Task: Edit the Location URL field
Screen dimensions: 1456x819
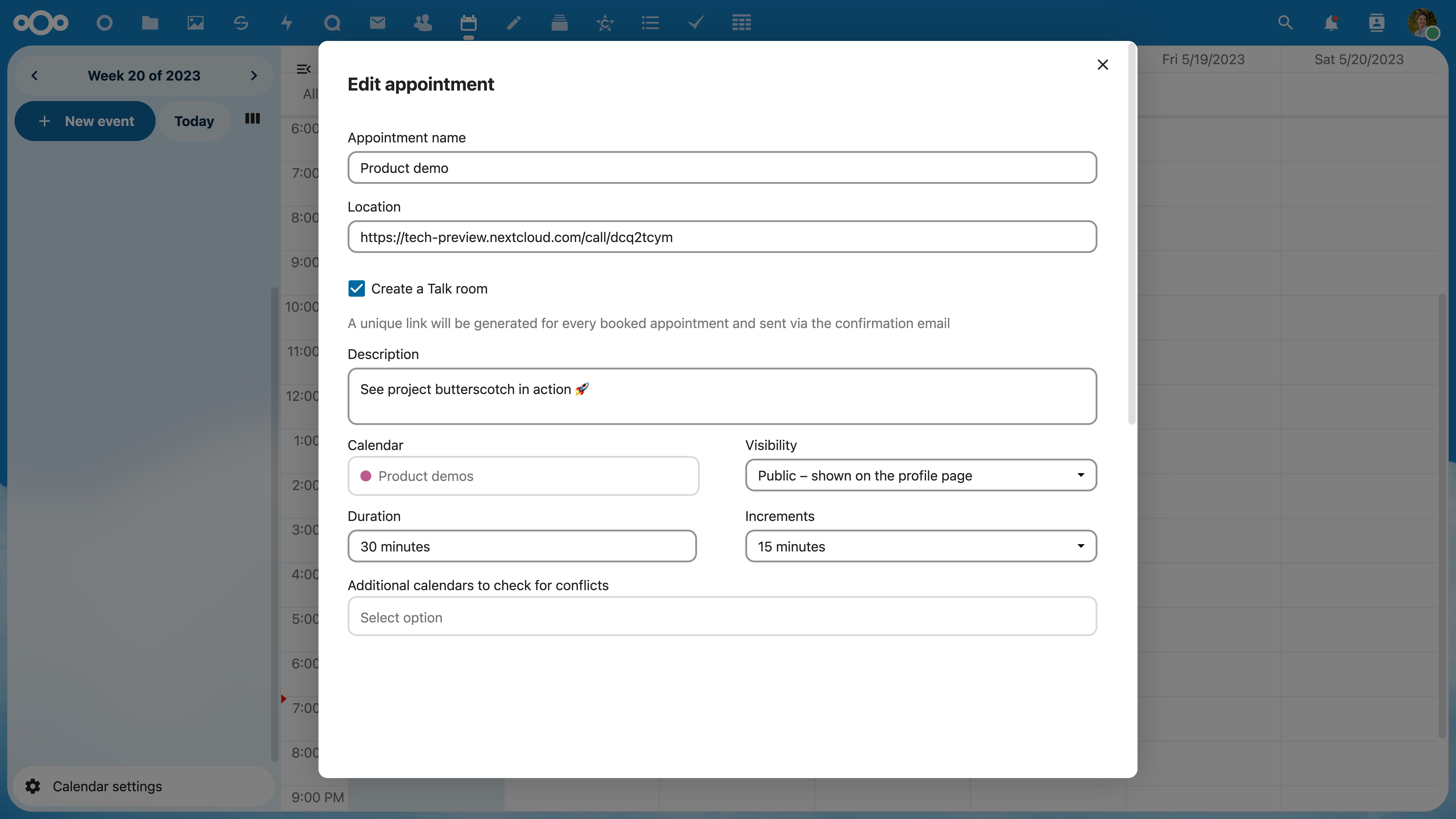Action: (722, 237)
